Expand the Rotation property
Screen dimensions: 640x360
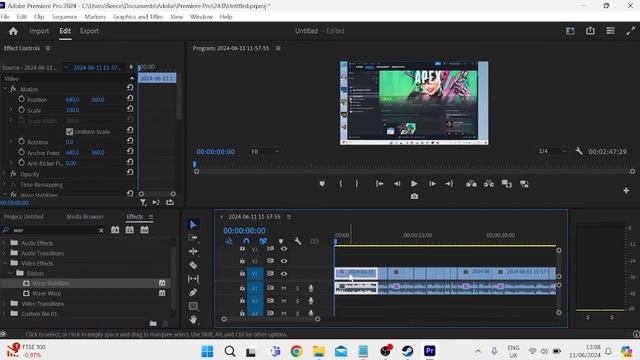11,141
